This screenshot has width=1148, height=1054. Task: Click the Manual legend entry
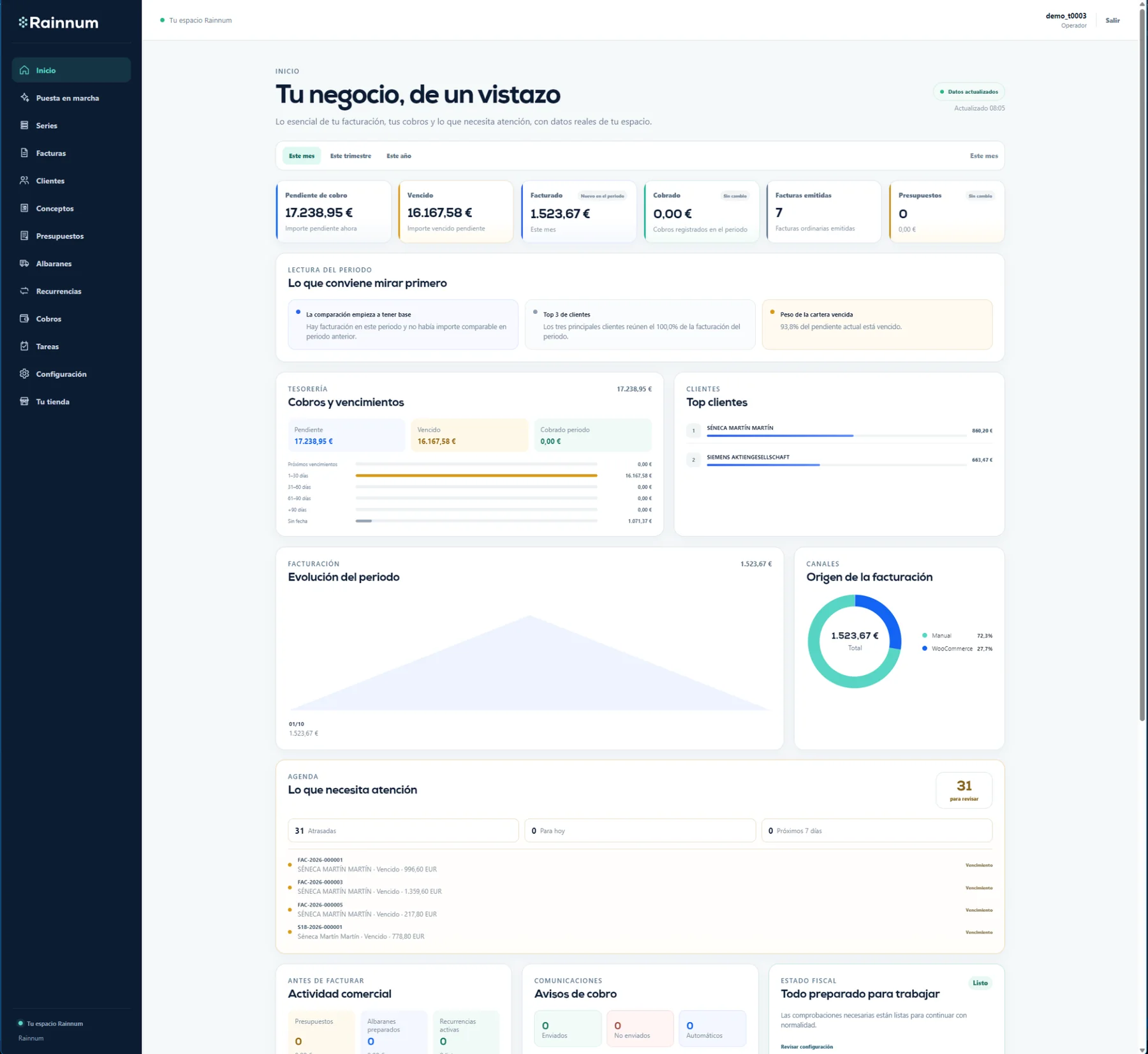[x=957, y=635]
